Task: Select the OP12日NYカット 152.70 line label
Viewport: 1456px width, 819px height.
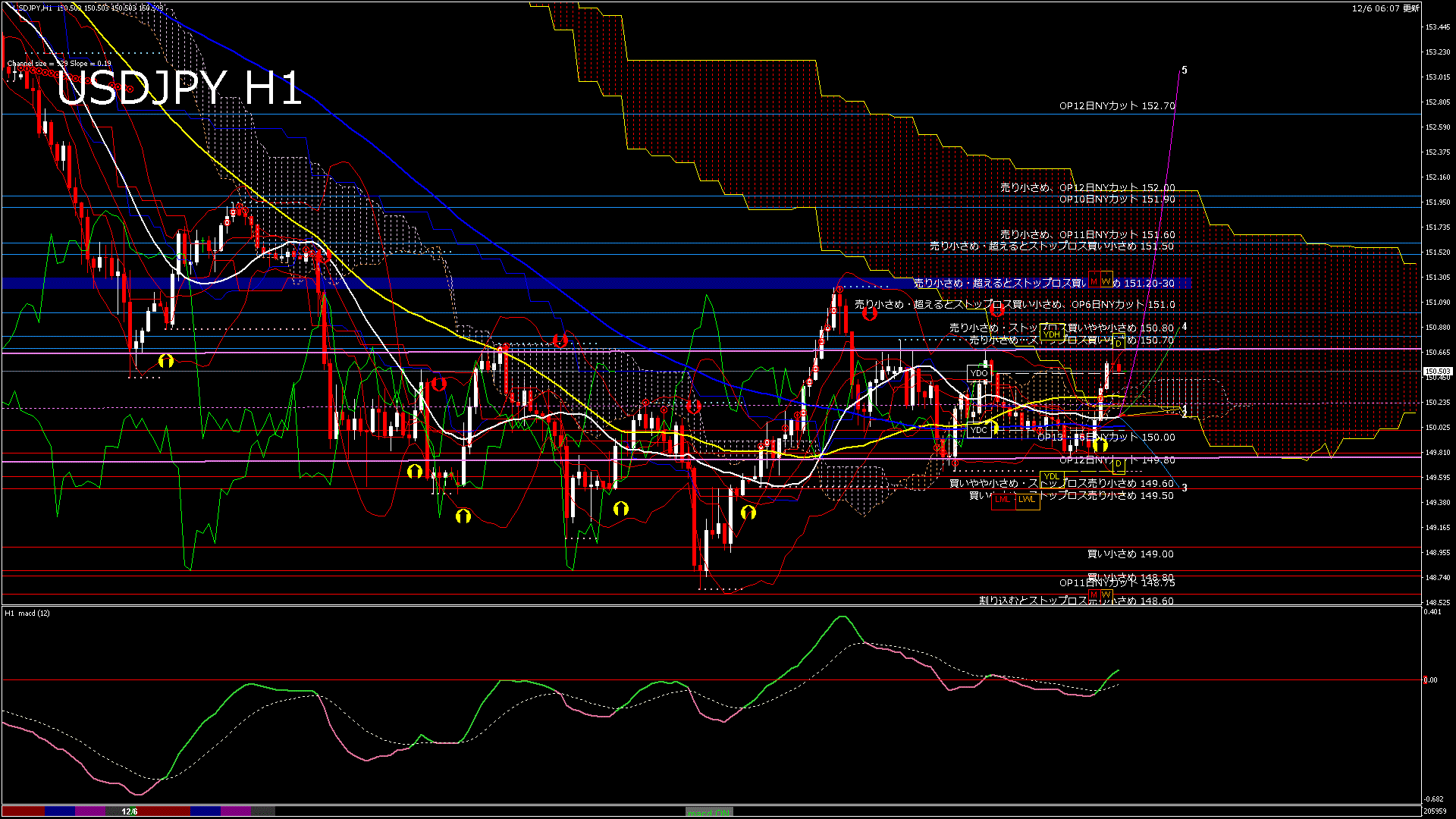Action: pyautogui.click(x=1117, y=106)
